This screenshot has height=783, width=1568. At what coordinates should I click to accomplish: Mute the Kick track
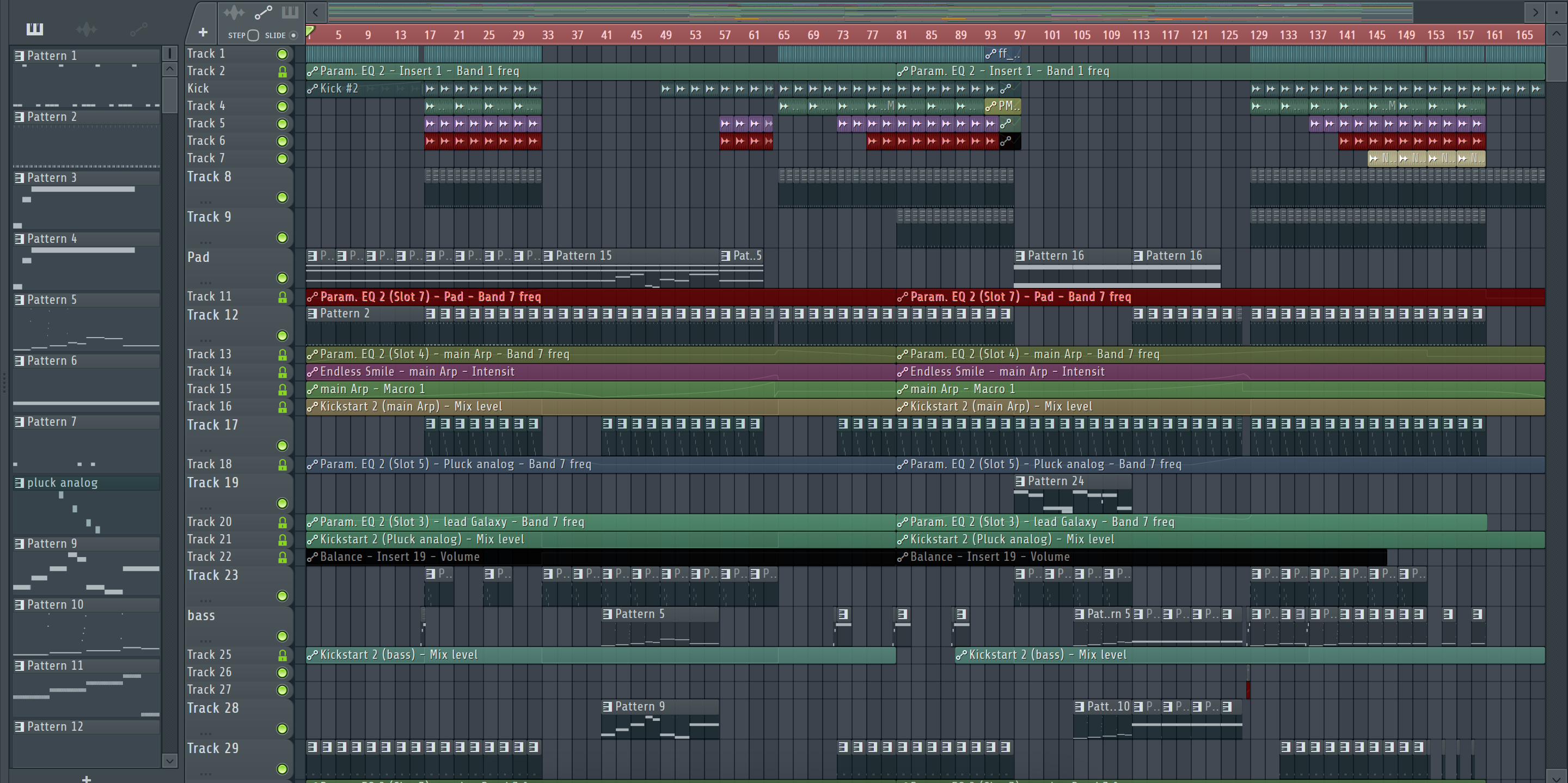click(282, 89)
